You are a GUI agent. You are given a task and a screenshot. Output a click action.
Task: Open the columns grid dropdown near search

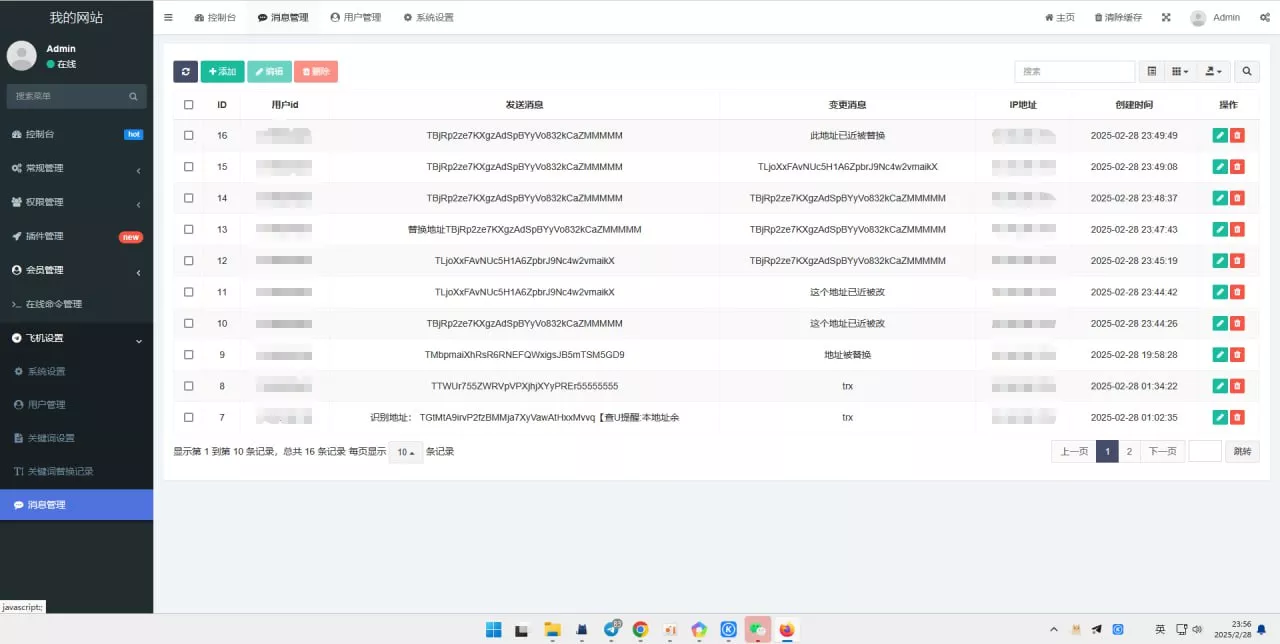pyautogui.click(x=1179, y=71)
